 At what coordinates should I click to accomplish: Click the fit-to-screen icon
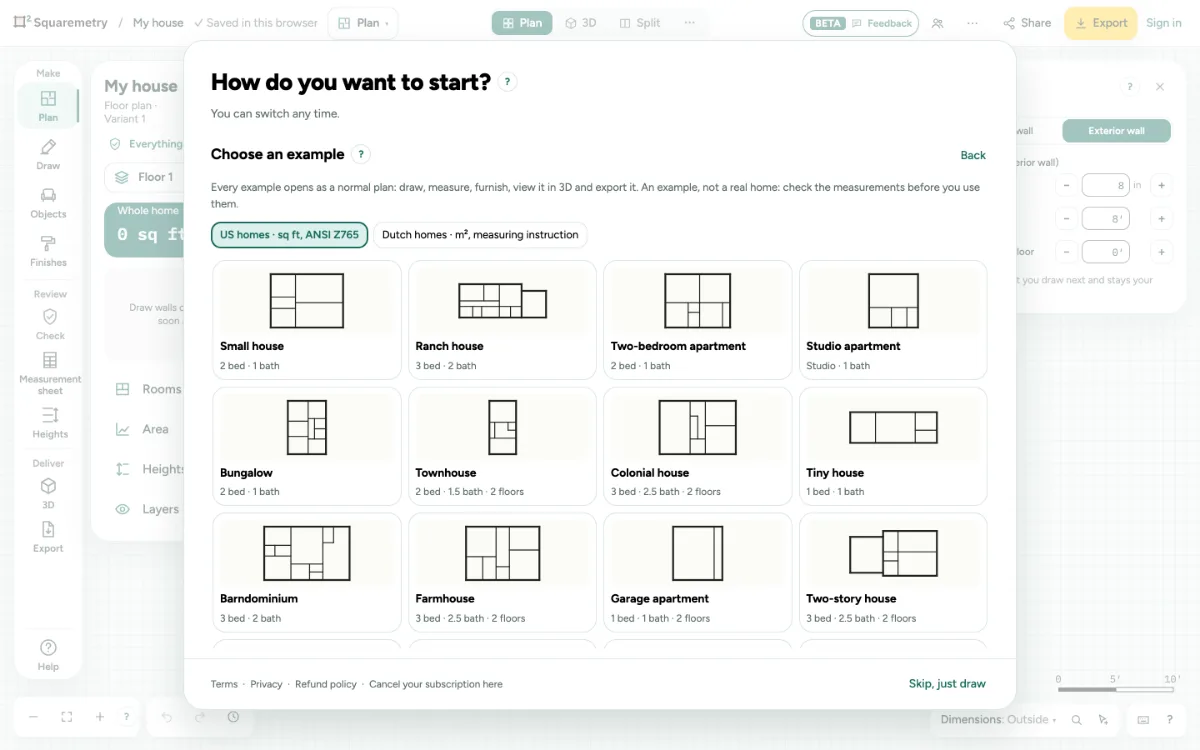(x=67, y=717)
